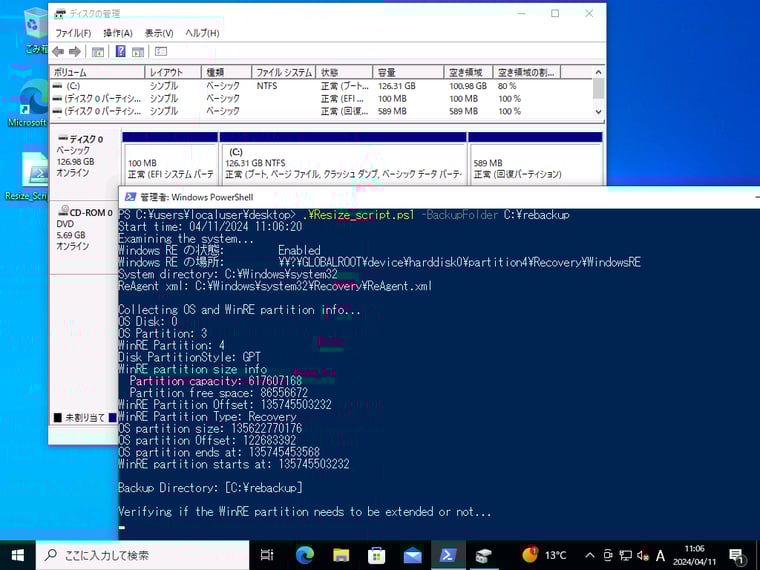Select the (C:) 126.31 GB NTFS partition block
This screenshot has height=570, width=760.
coord(343,159)
